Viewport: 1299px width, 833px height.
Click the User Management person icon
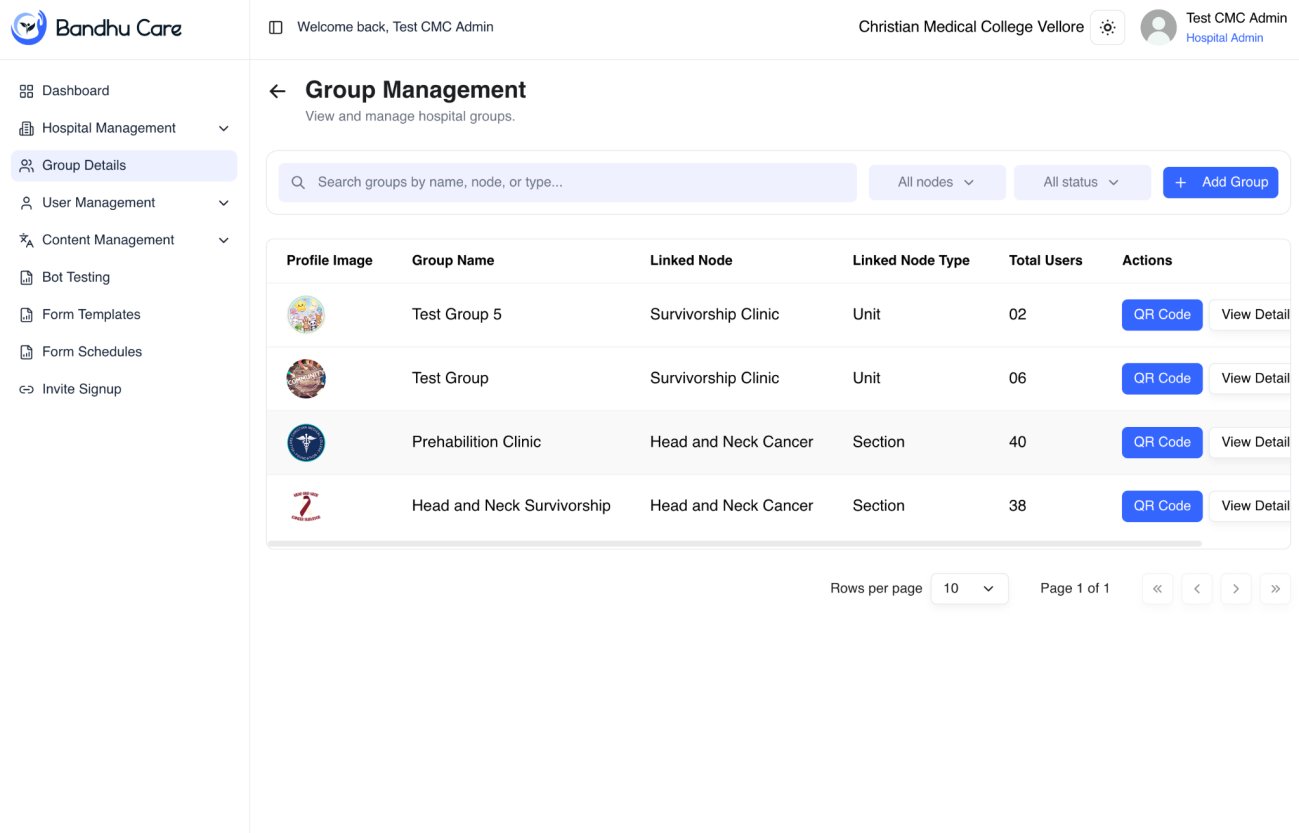tap(26, 203)
